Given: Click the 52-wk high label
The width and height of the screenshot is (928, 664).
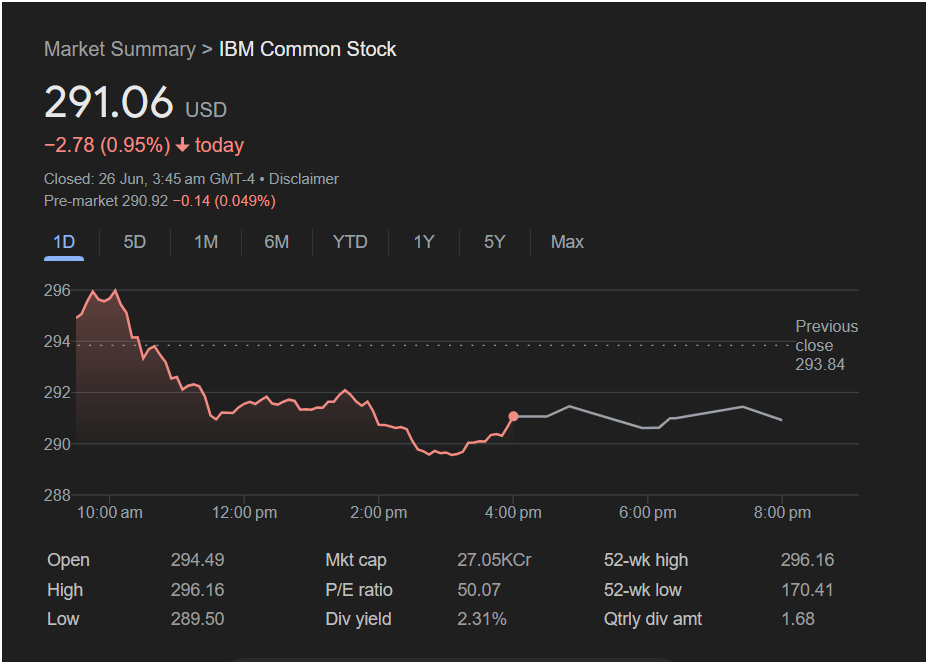Looking at the screenshot, I should tap(646, 560).
